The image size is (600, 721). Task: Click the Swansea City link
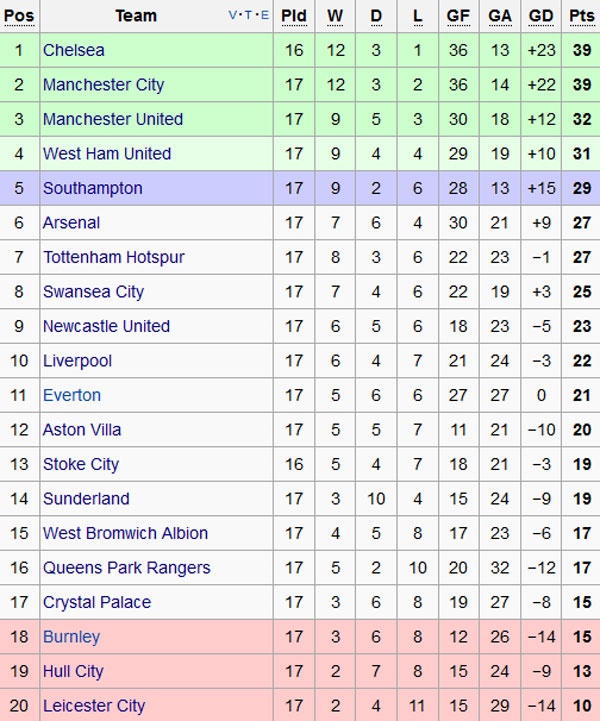point(93,292)
